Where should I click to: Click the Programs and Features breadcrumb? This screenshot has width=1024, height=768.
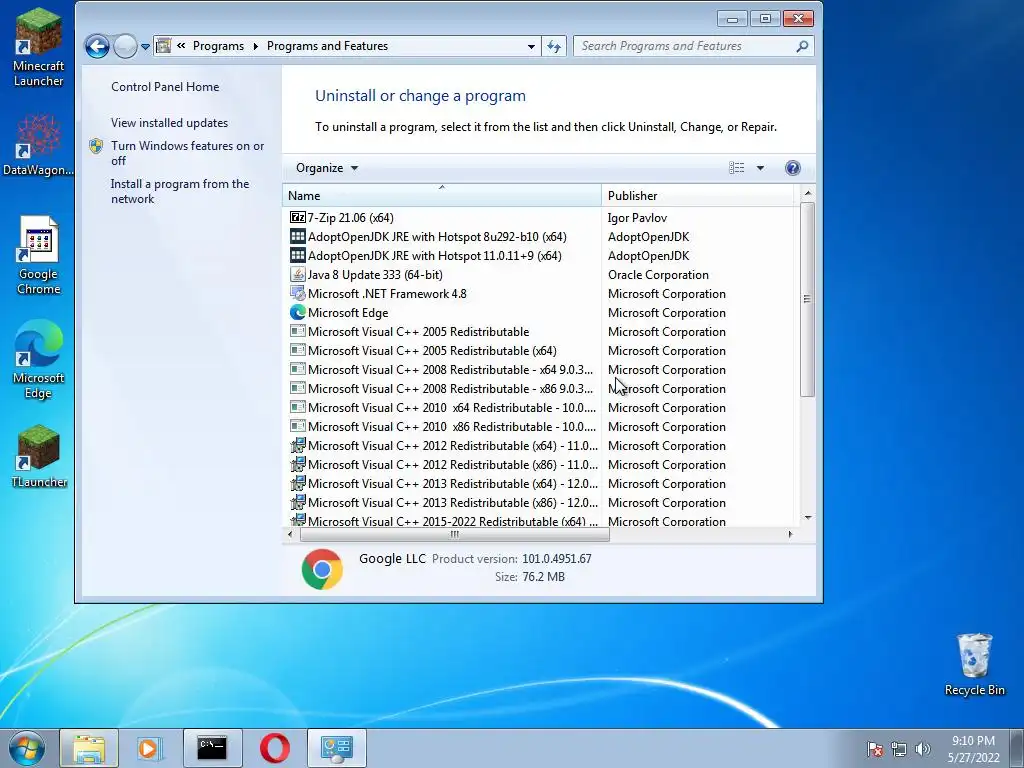pos(327,46)
